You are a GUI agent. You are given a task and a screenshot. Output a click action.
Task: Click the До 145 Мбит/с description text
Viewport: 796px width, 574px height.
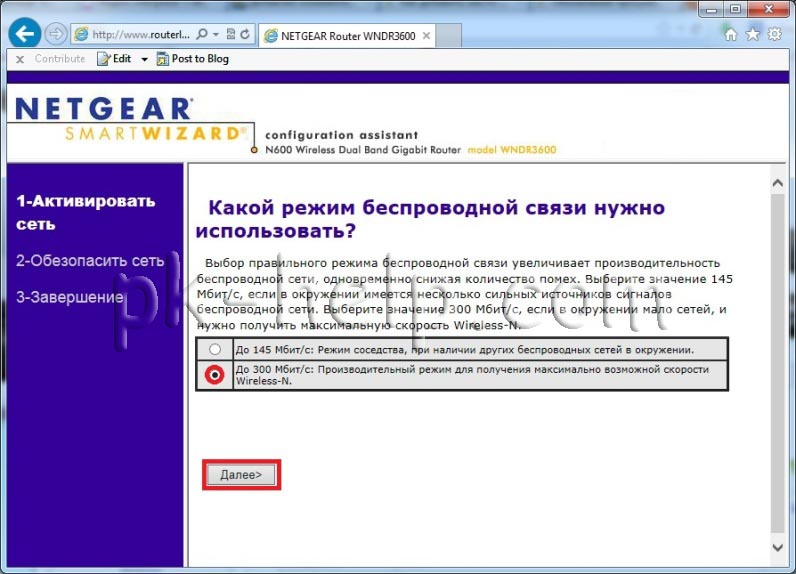(465, 350)
